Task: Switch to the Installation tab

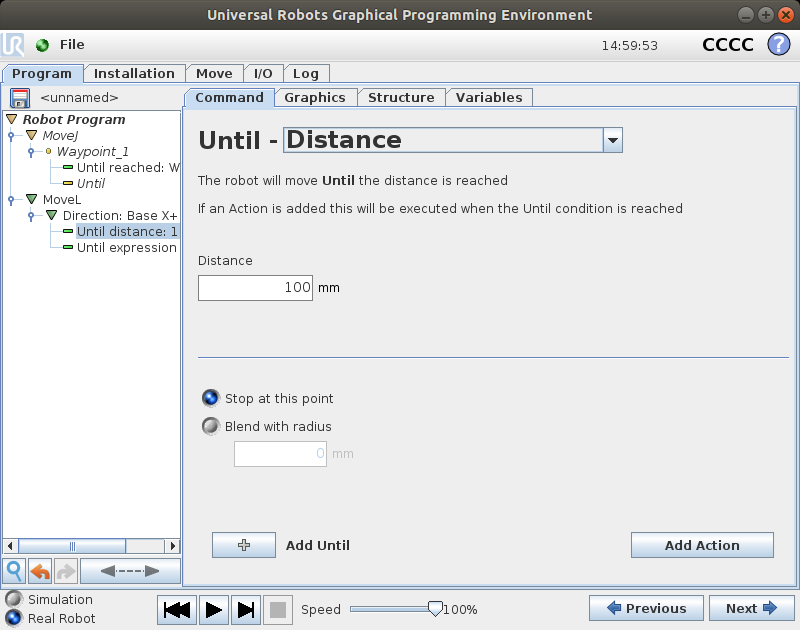Action: coord(134,73)
